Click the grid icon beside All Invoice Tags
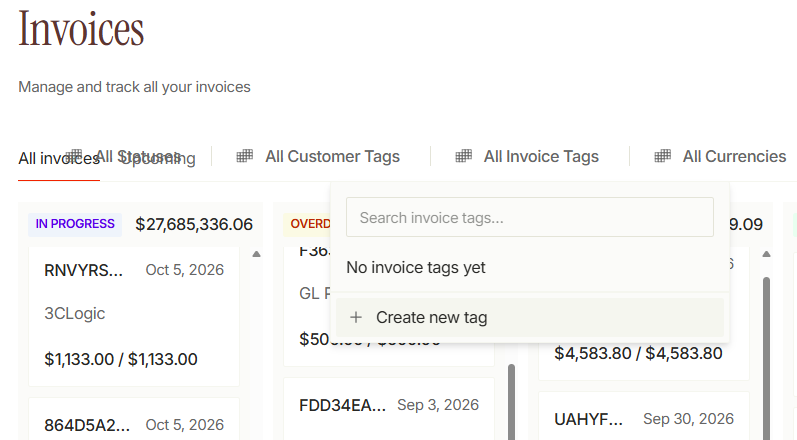This screenshot has width=797, height=440. coord(463,156)
